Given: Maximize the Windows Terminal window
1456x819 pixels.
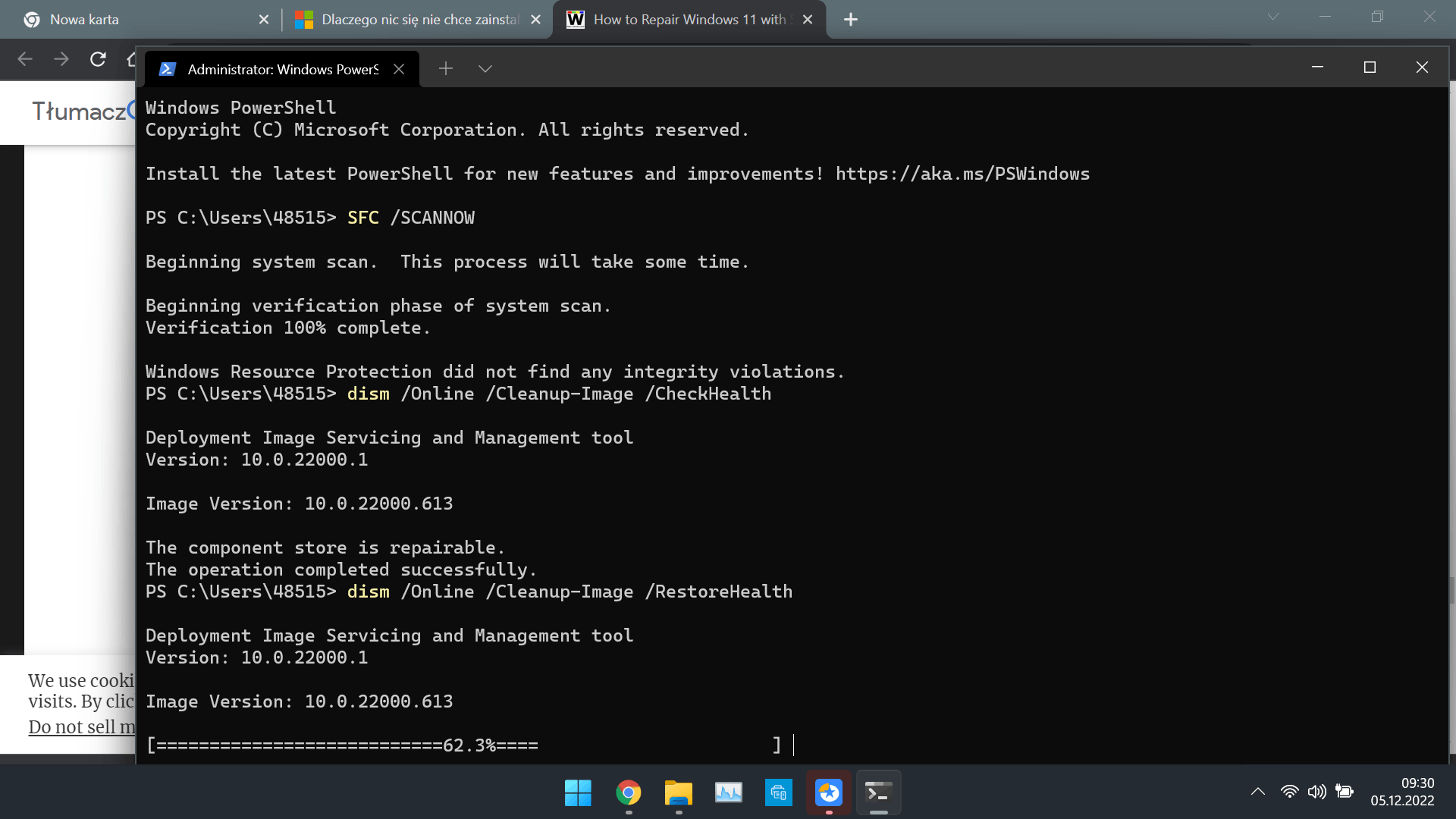Looking at the screenshot, I should 1370,67.
